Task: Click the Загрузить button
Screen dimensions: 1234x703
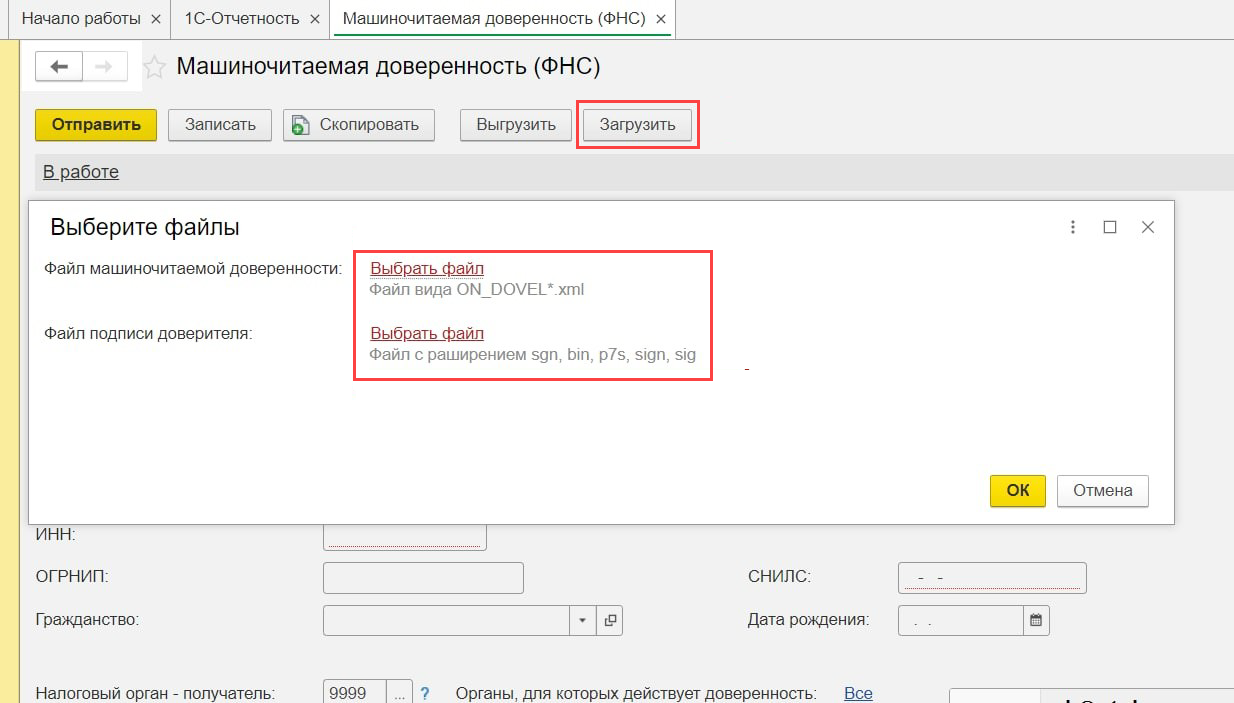Action: (x=637, y=125)
